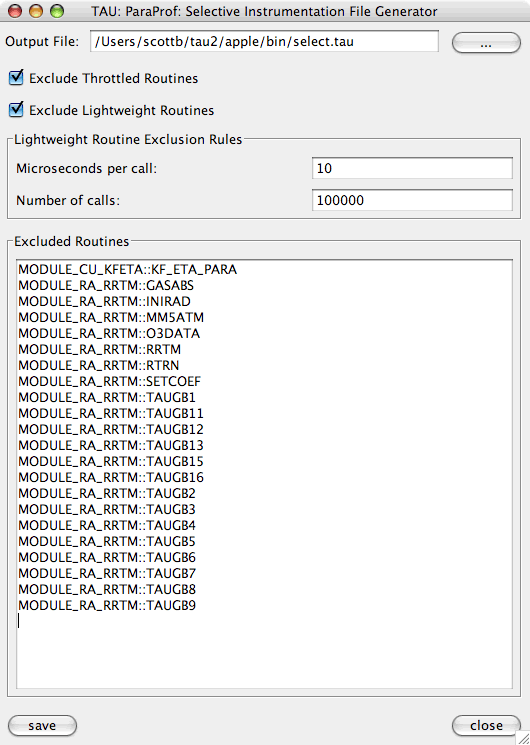530x745 pixels.
Task: Select line MODULE_RA_RRTM::RTRN
Action: tap(98, 365)
